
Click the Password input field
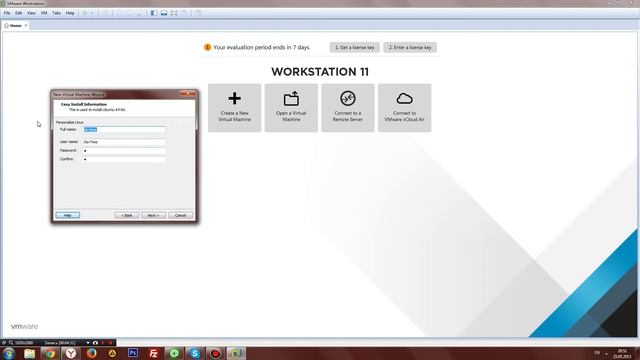(x=124, y=151)
